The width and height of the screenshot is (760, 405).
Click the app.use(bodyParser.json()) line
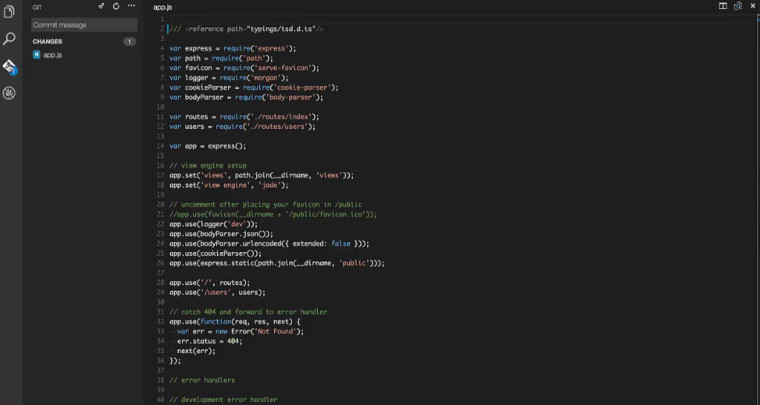coord(222,234)
